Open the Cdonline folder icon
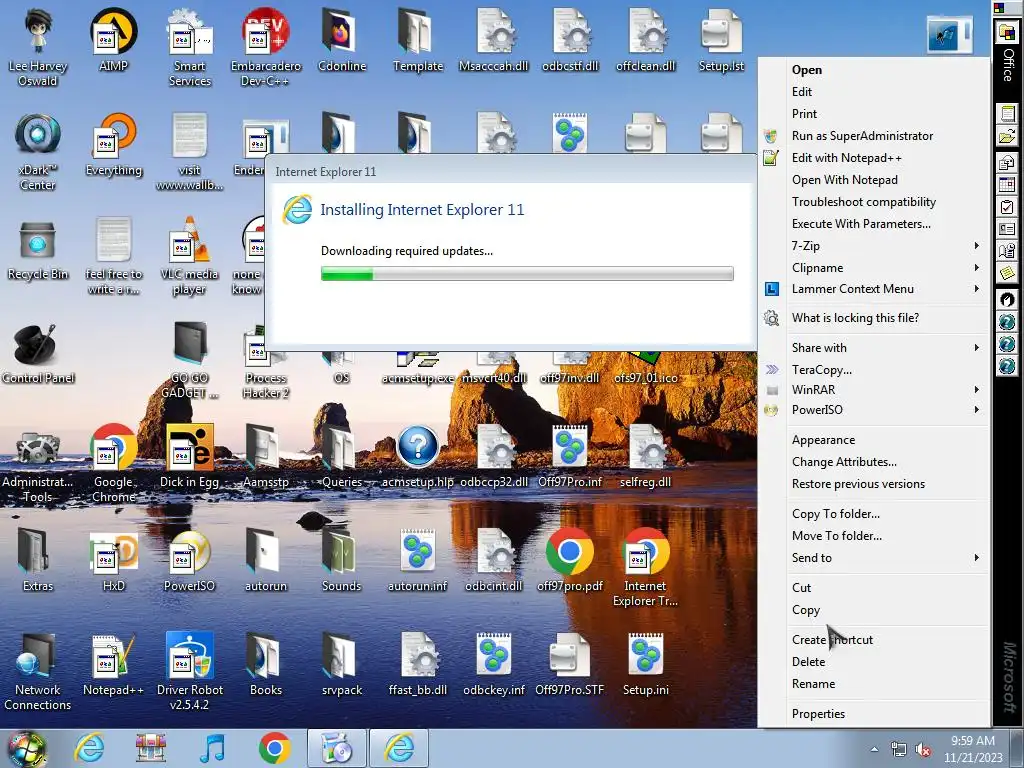The width and height of the screenshot is (1024, 768). tap(342, 40)
